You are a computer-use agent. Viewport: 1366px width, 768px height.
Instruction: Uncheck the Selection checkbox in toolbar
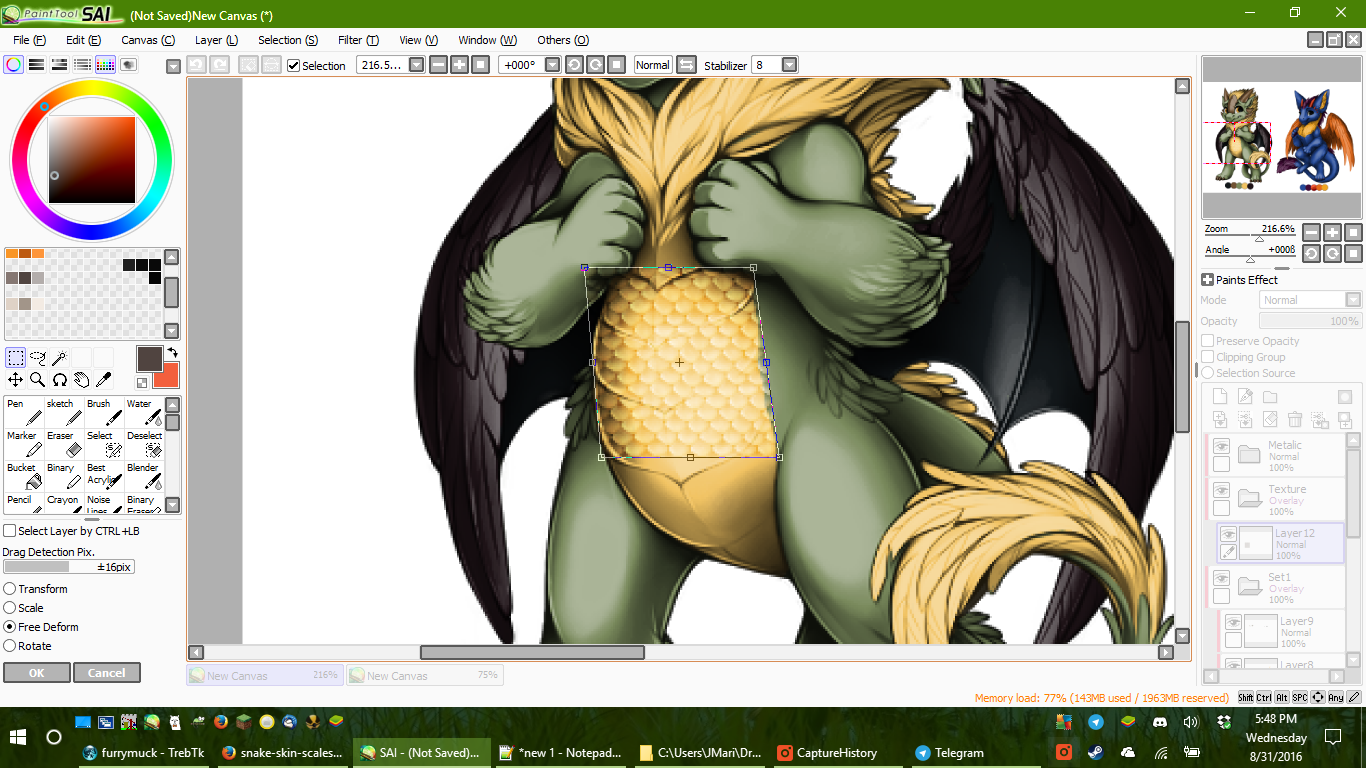tap(294, 66)
